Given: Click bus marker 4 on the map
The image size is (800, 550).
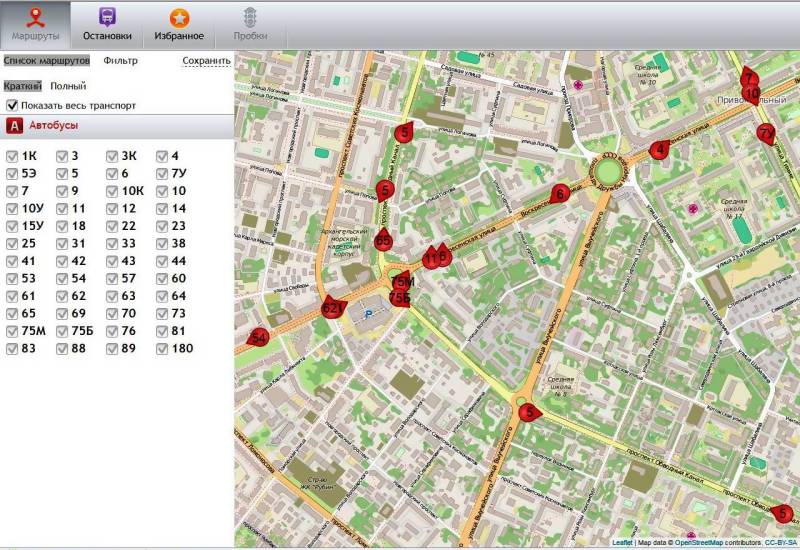Looking at the screenshot, I should (658, 150).
